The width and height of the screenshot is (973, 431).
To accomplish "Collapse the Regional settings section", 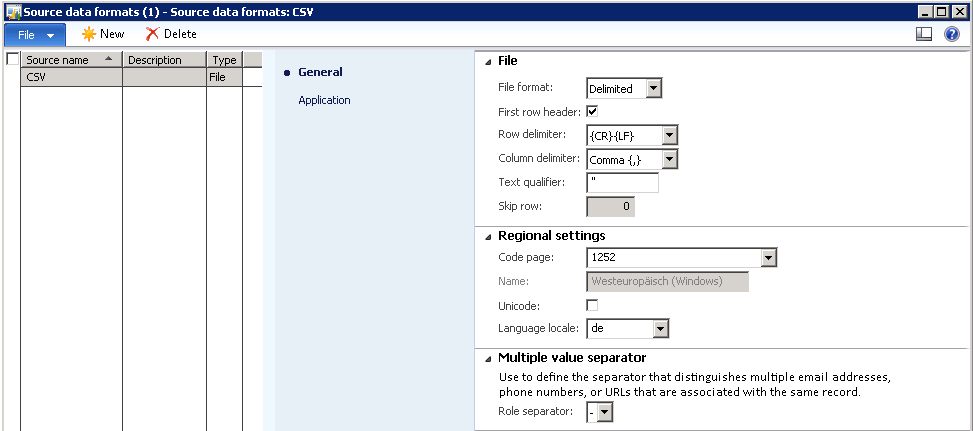I will [489, 236].
